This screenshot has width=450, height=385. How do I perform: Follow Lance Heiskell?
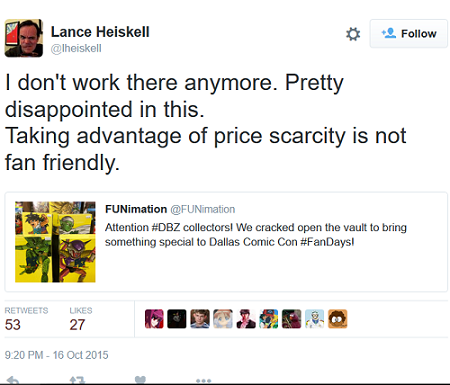pos(408,33)
